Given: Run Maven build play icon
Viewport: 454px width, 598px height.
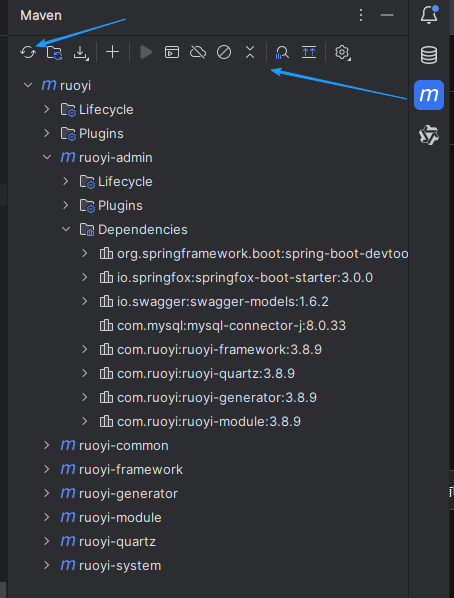Looking at the screenshot, I should point(146,52).
